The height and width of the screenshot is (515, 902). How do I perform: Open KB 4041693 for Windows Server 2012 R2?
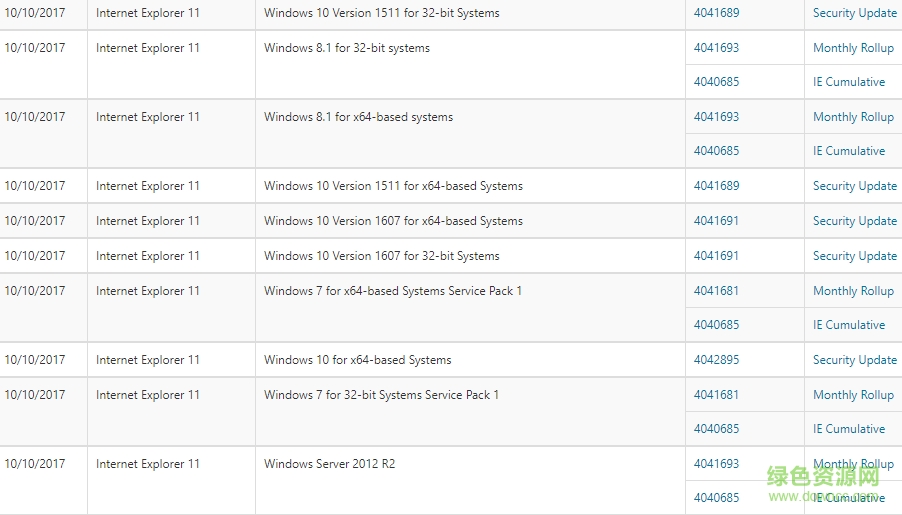[716, 464]
